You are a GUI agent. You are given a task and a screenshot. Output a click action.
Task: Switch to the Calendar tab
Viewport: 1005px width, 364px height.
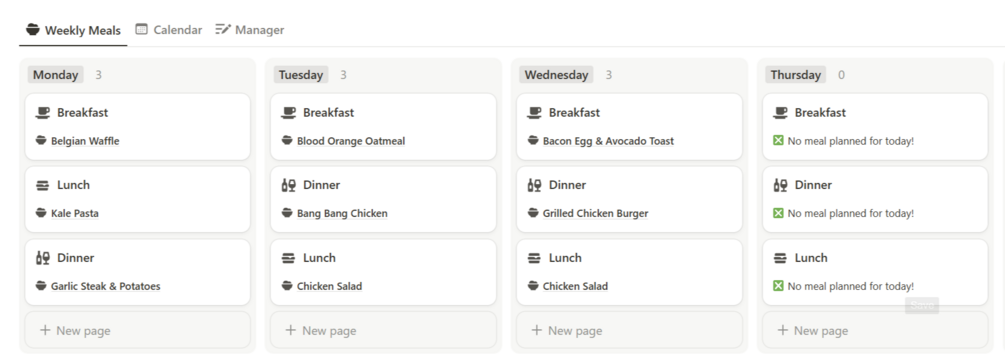[169, 29]
